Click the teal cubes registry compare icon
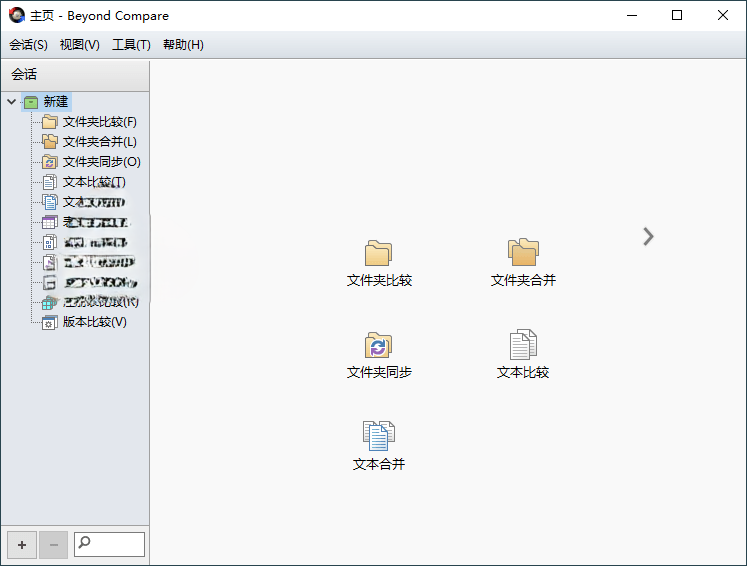Screen dimensions: 747x566 pyautogui.click(x=50, y=302)
